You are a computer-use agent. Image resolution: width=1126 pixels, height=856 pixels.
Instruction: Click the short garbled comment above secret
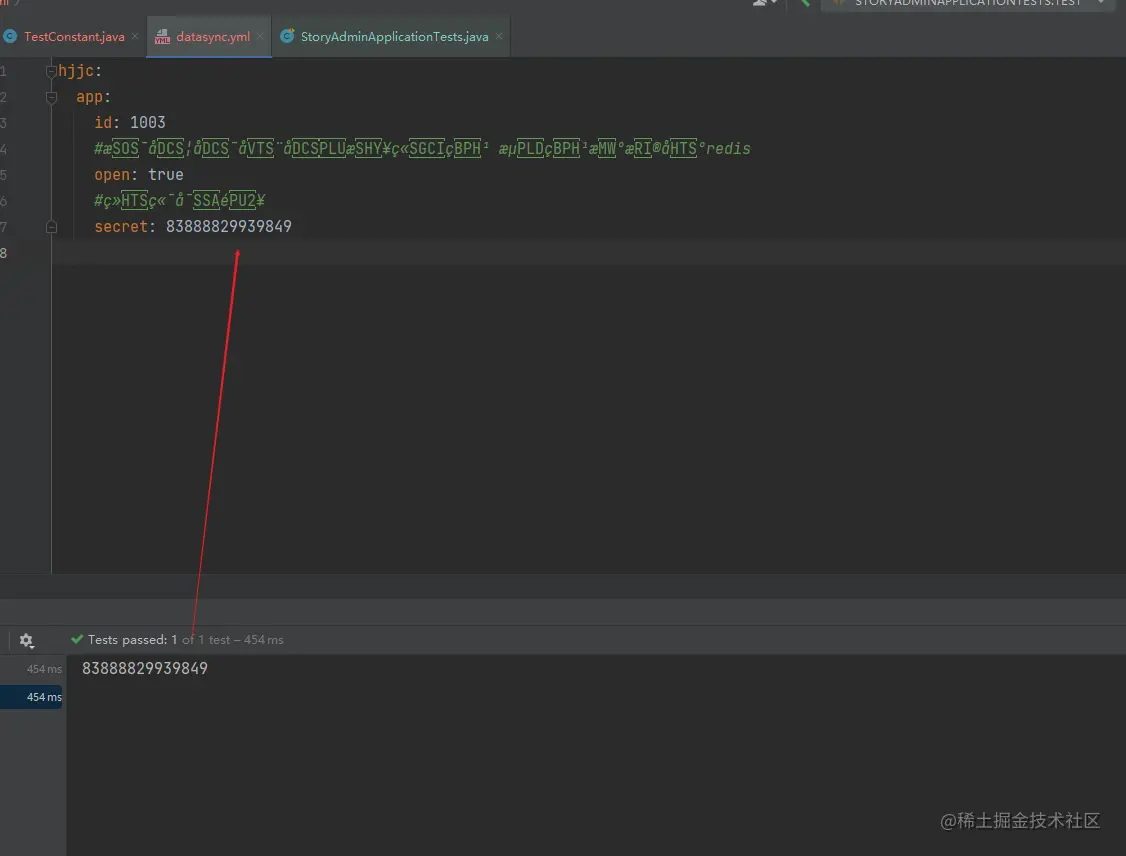pyautogui.click(x=180, y=200)
